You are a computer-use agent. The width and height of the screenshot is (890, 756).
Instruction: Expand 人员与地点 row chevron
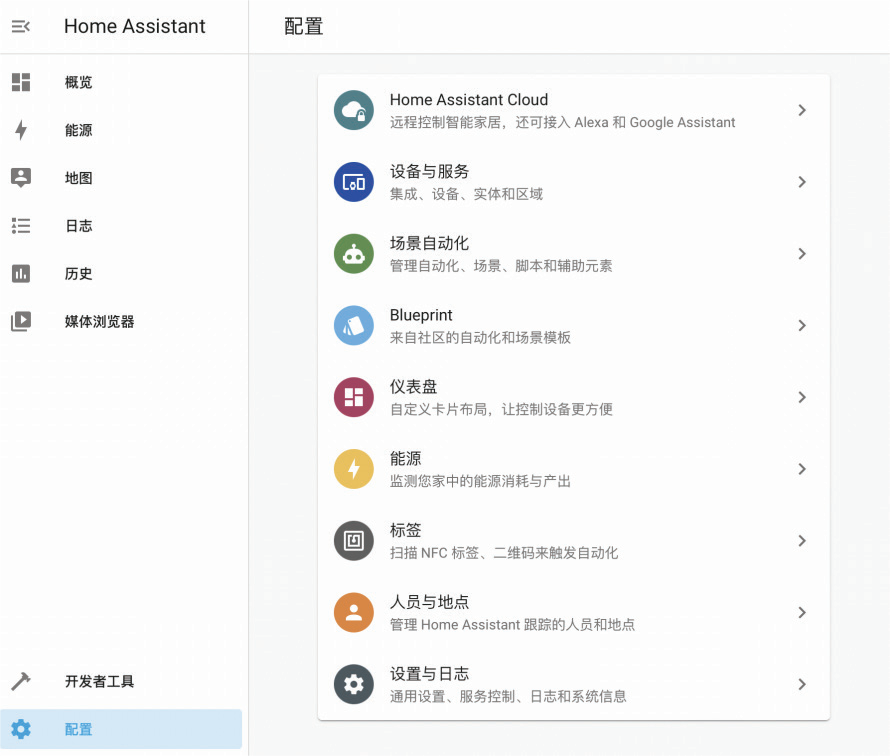tap(801, 613)
